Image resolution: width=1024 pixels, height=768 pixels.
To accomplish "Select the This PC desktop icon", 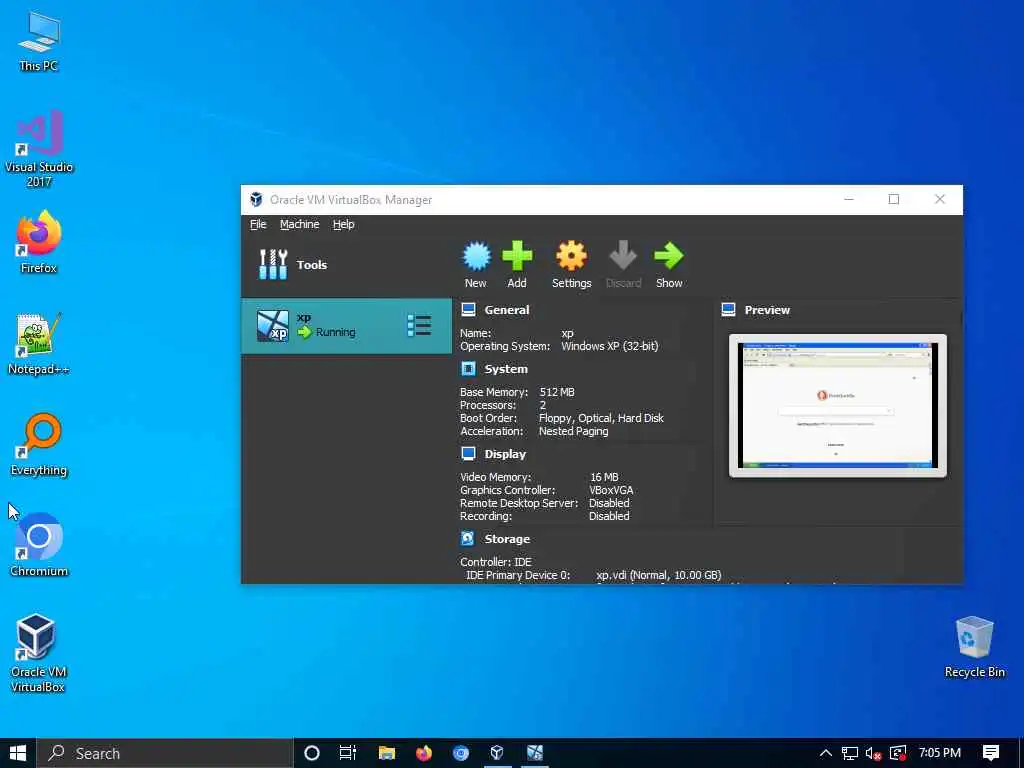I will (39, 42).
